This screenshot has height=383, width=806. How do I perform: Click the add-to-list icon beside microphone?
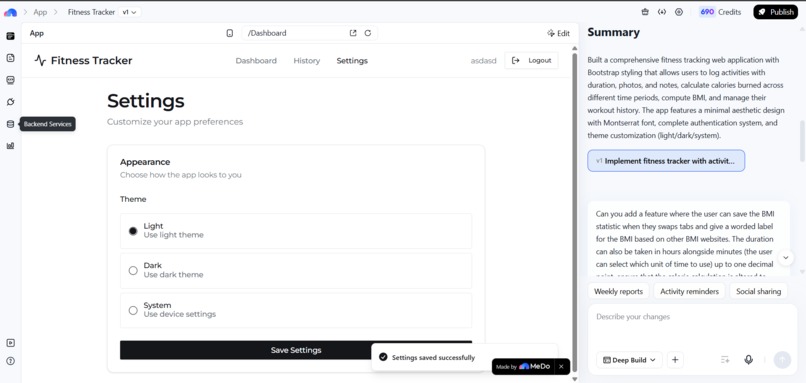pos(725,360)
